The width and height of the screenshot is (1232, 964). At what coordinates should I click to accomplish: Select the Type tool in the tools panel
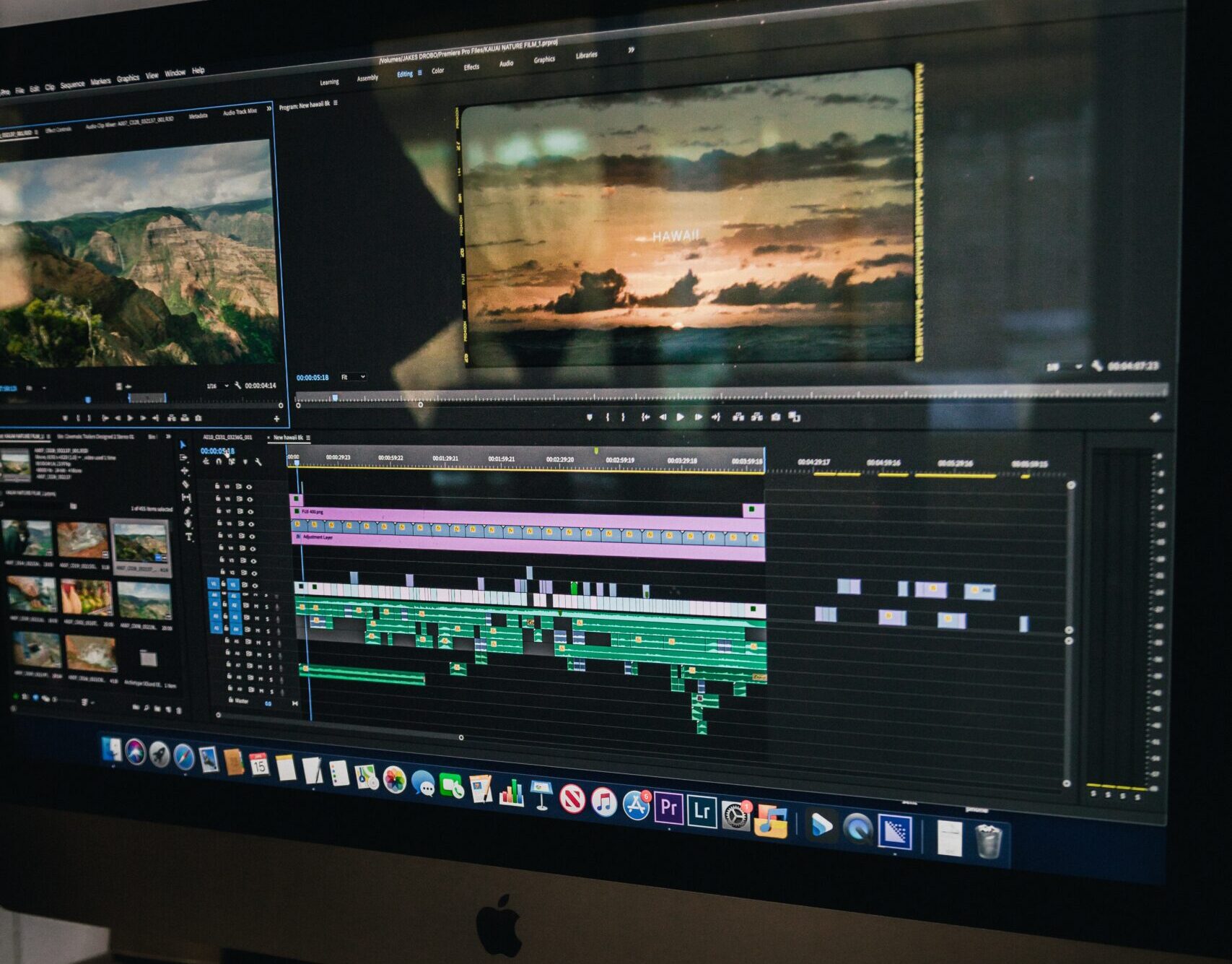coord(189,537)
